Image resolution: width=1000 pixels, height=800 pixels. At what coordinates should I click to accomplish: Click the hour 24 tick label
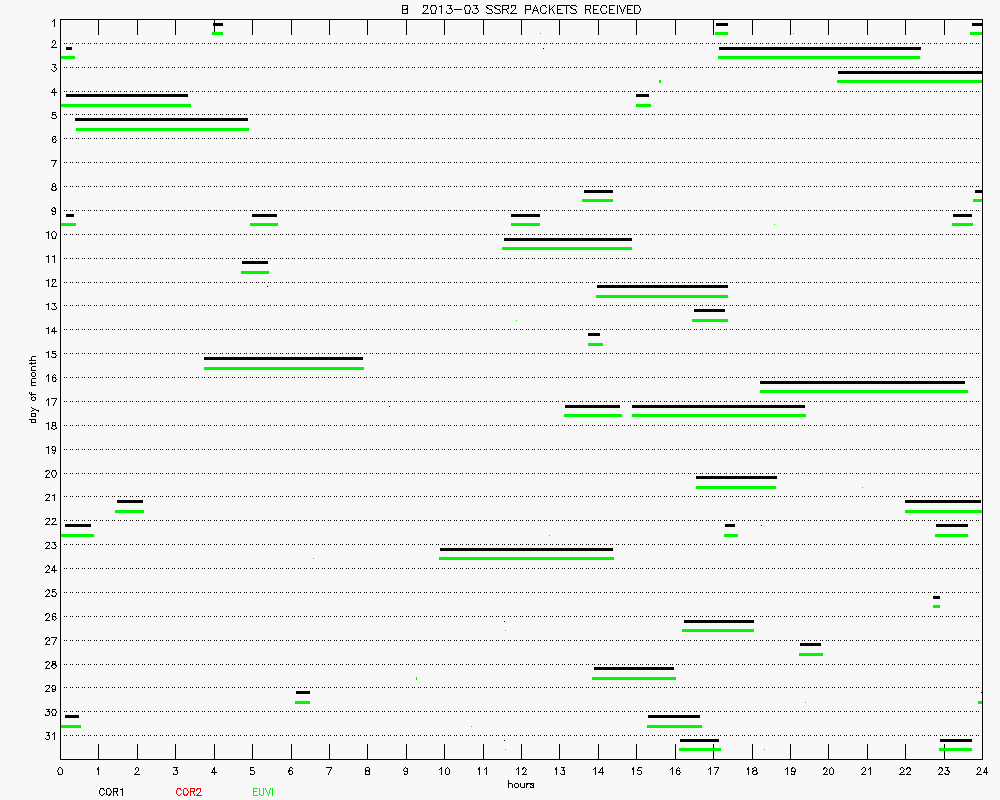point(982,771)
